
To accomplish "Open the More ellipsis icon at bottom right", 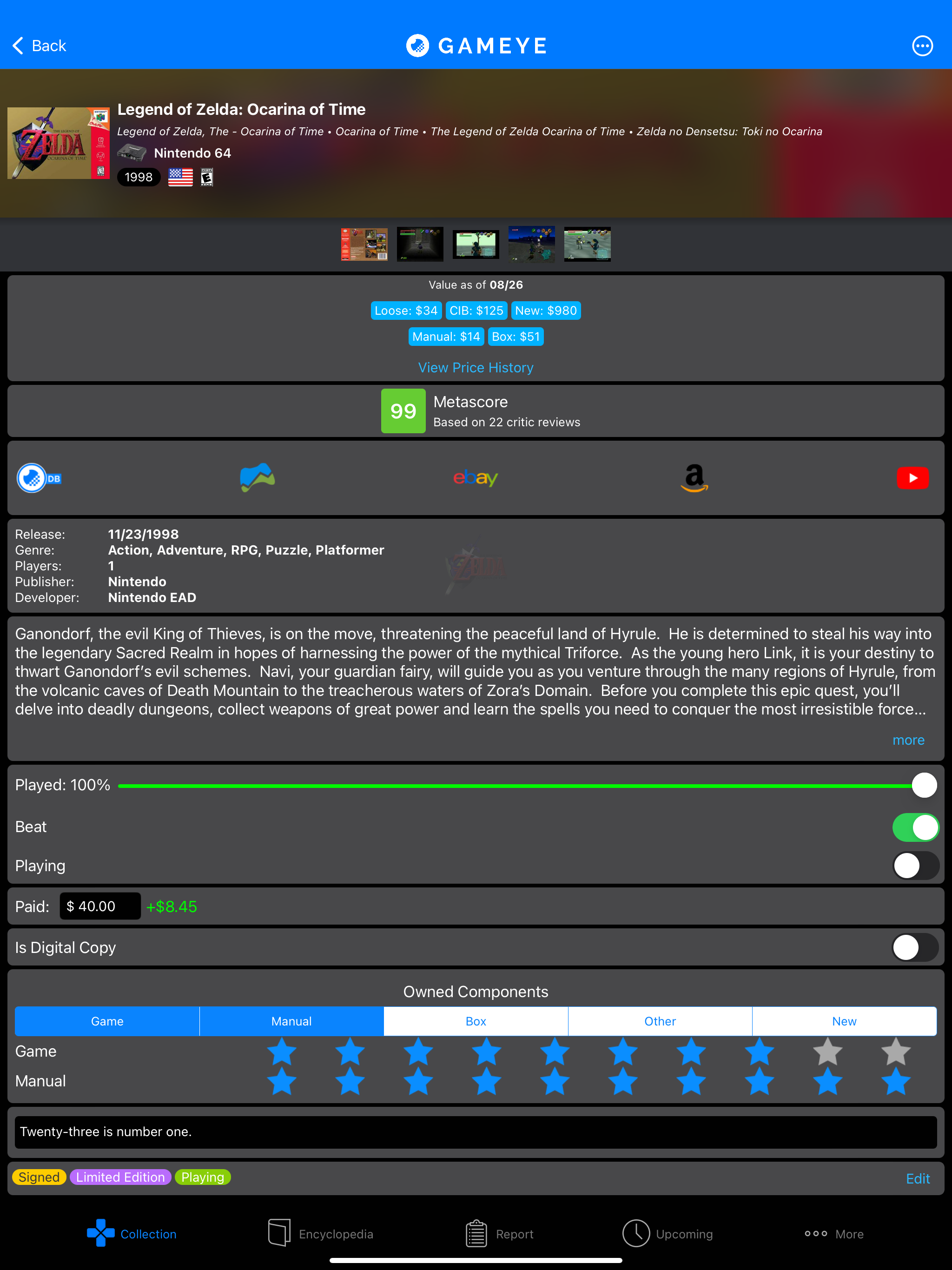I will (816, 1233).
